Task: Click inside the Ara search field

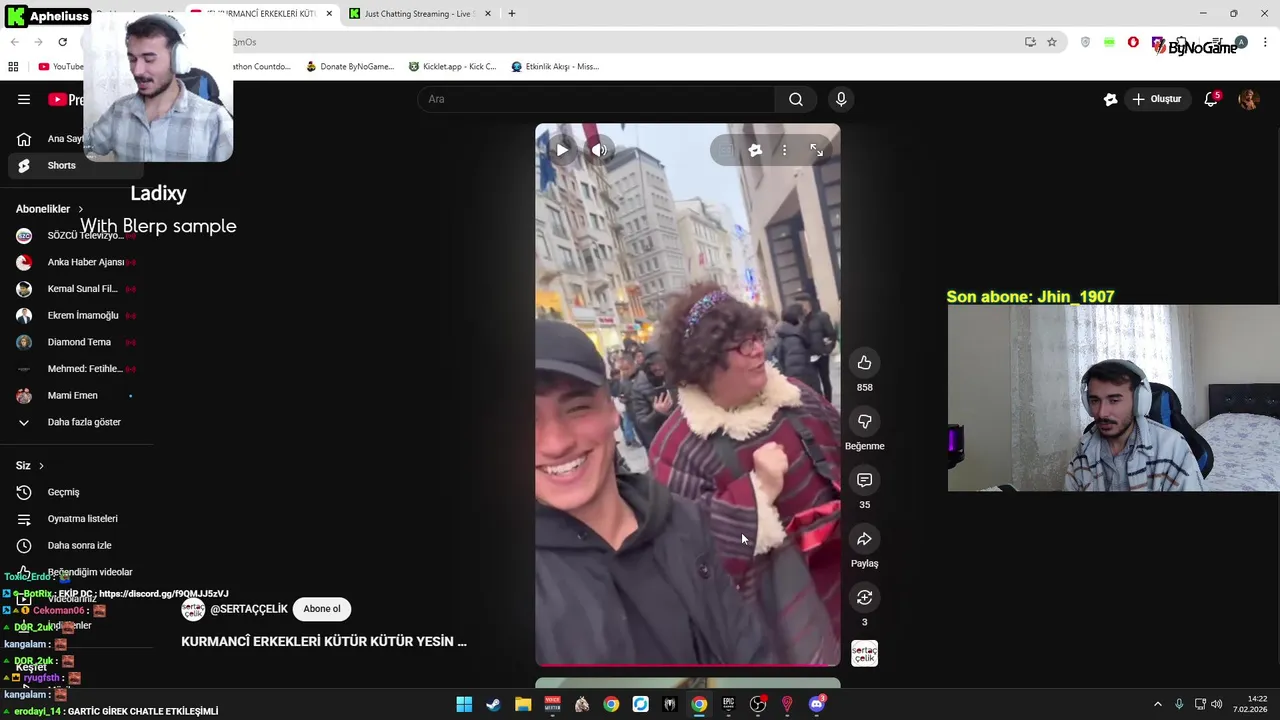Action: 596,99
